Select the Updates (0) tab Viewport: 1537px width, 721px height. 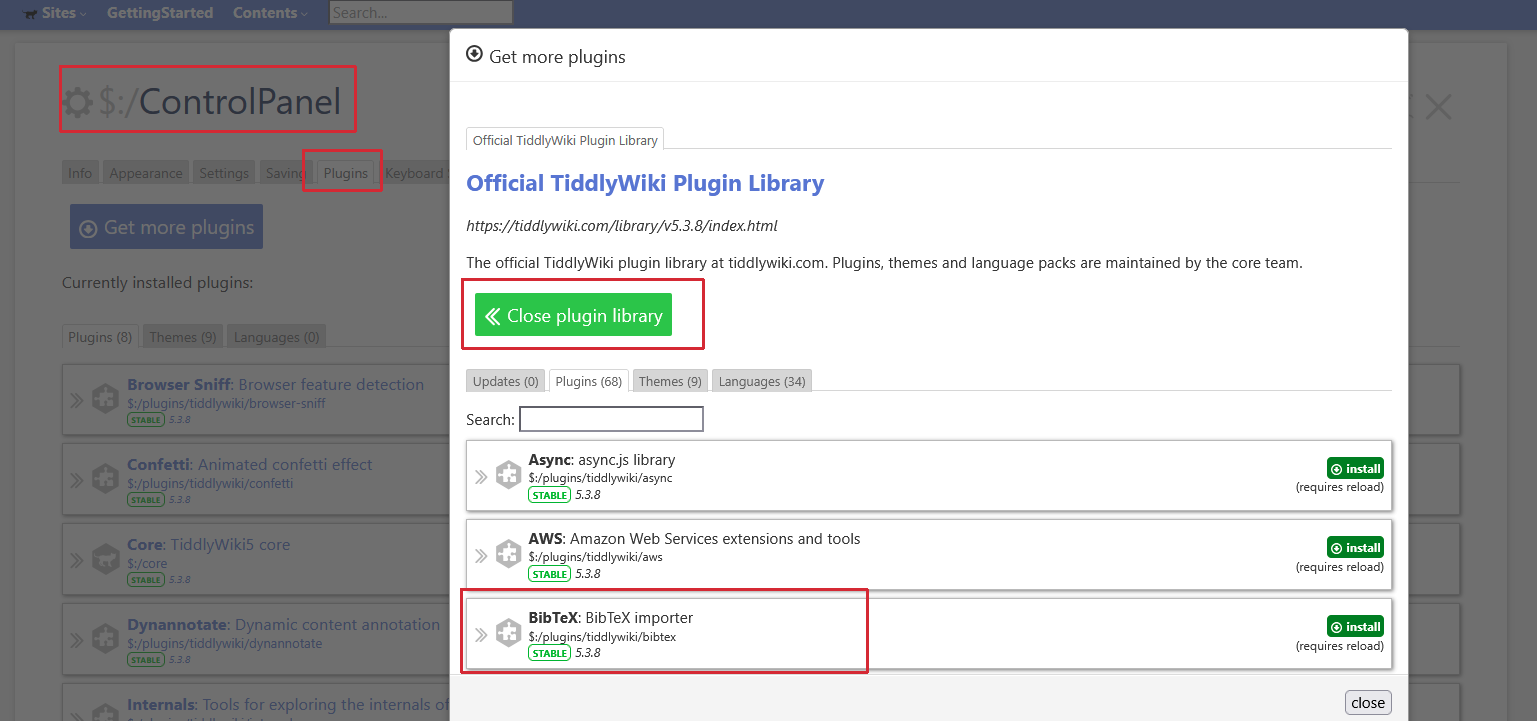click(505, 381)
